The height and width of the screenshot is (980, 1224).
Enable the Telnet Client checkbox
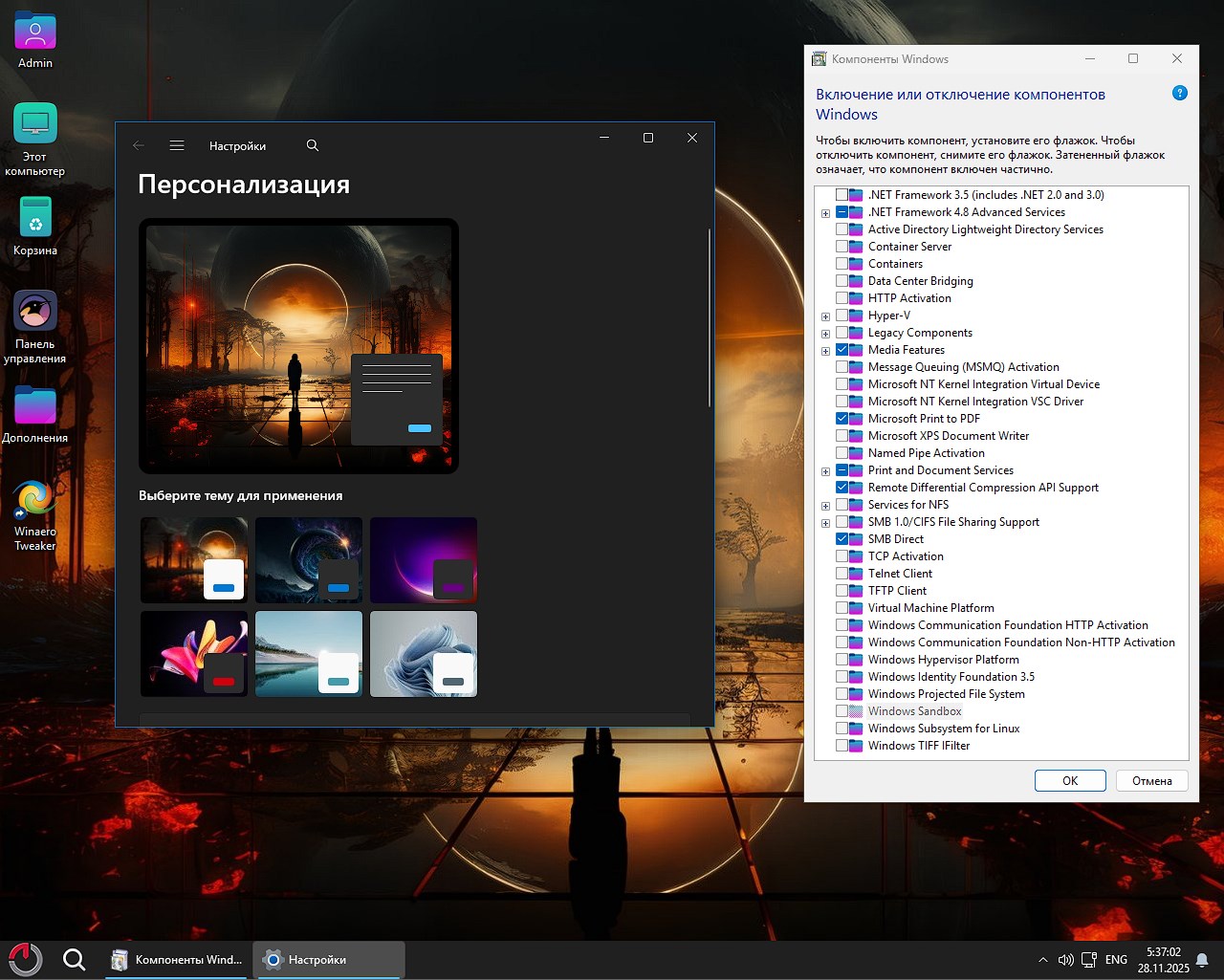(841, 574)
